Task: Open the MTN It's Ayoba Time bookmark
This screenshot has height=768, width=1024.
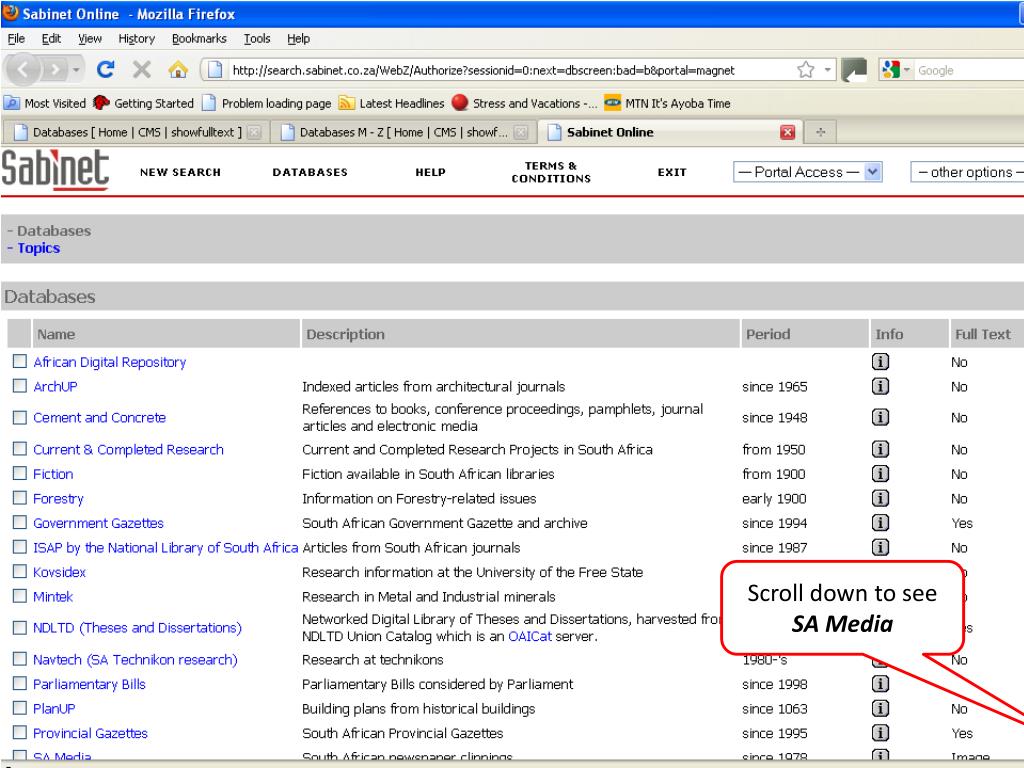Action: tap(667, 103)
